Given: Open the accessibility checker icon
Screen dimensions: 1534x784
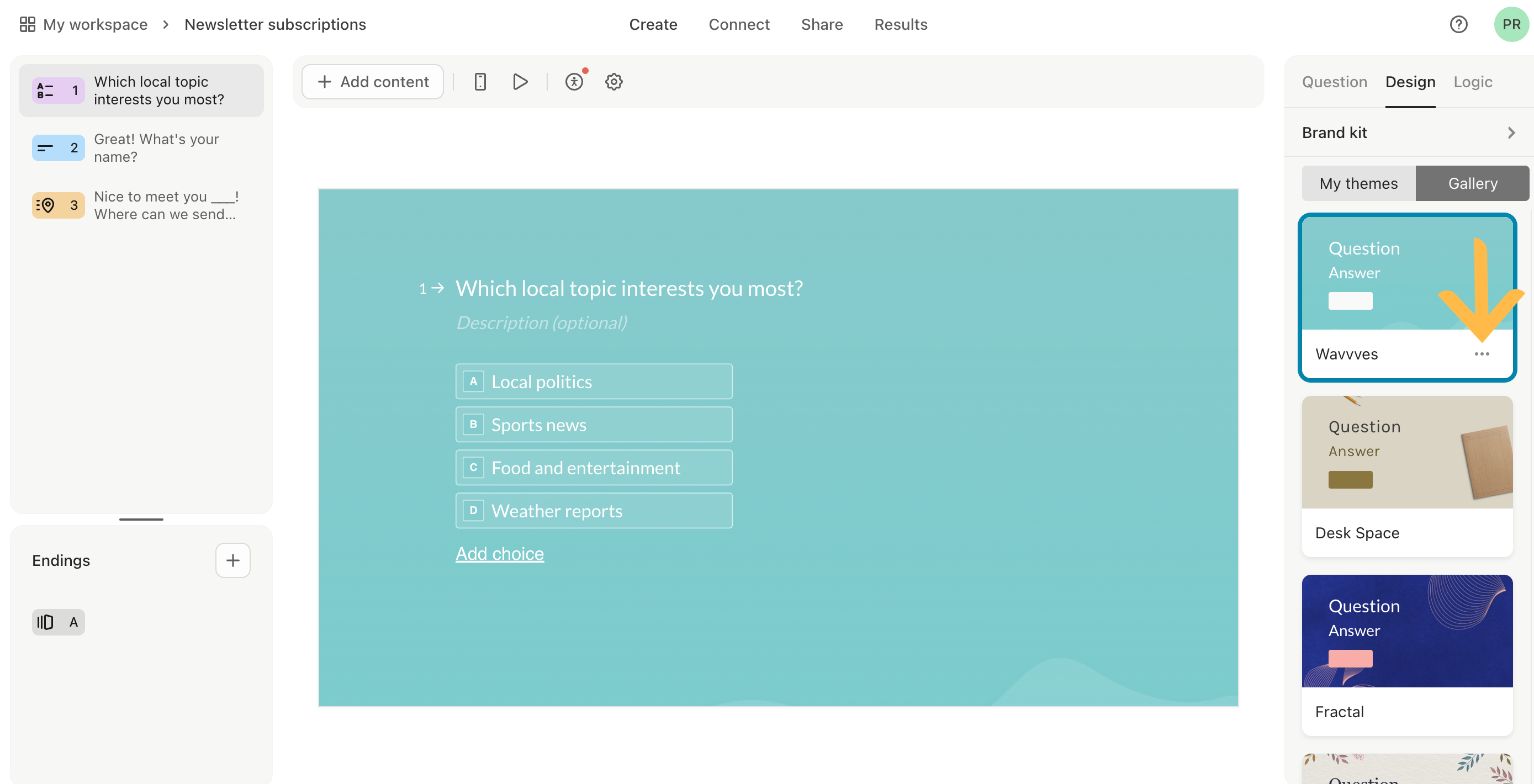Looking at the screenshot, I should point(574,82).
